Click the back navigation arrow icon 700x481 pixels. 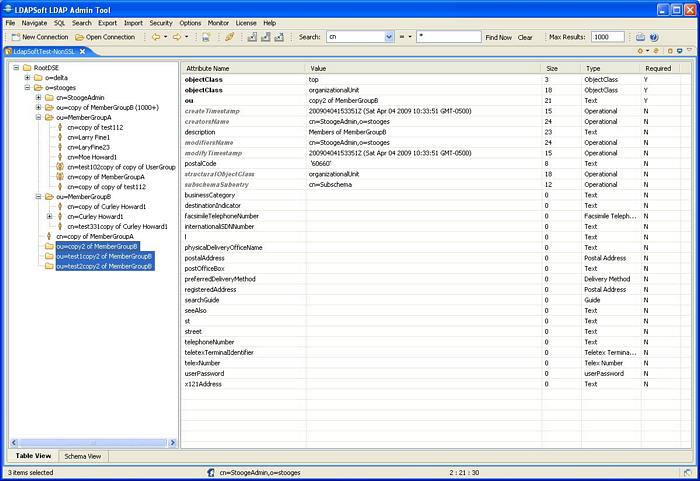(156, 37)
